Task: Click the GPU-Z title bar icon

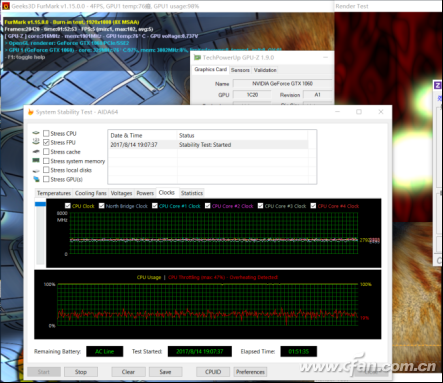Action: click(197, 57)
